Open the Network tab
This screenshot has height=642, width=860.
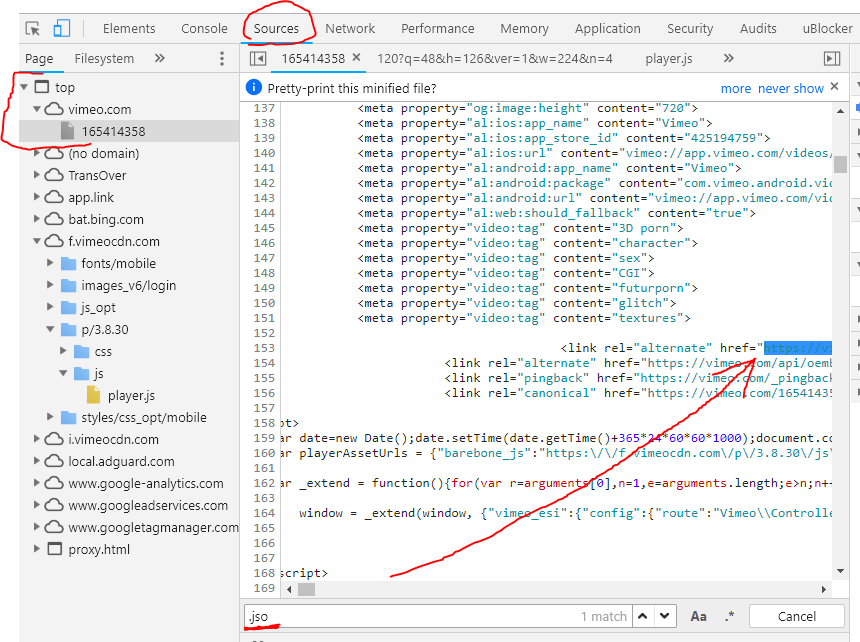350,29
